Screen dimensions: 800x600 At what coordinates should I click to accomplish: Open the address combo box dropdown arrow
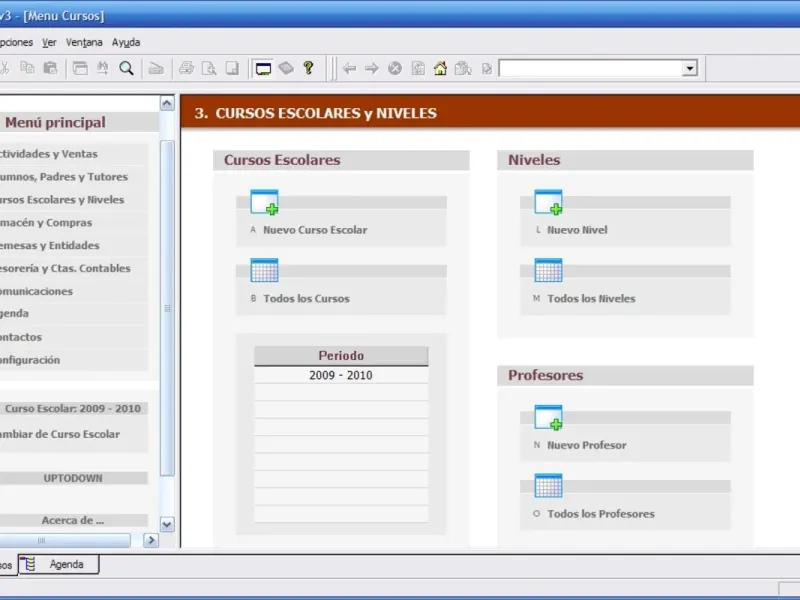click(690, 68)
